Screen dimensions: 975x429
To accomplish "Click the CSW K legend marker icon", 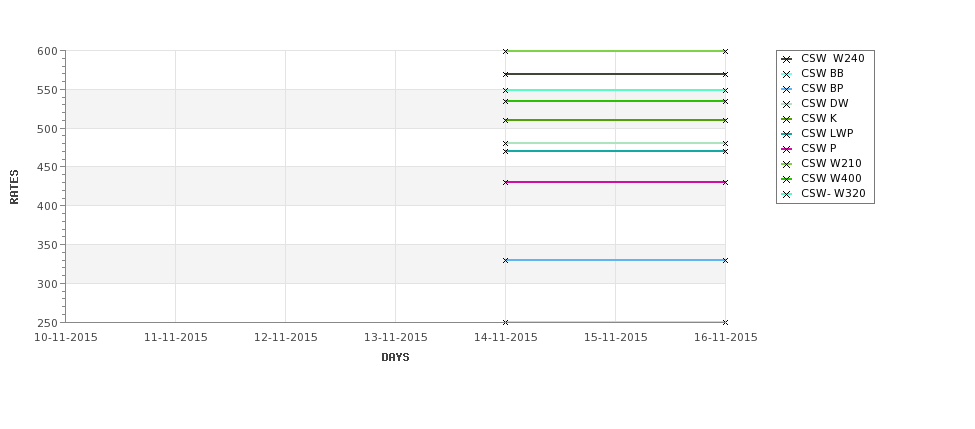I will tap(787, 119).
